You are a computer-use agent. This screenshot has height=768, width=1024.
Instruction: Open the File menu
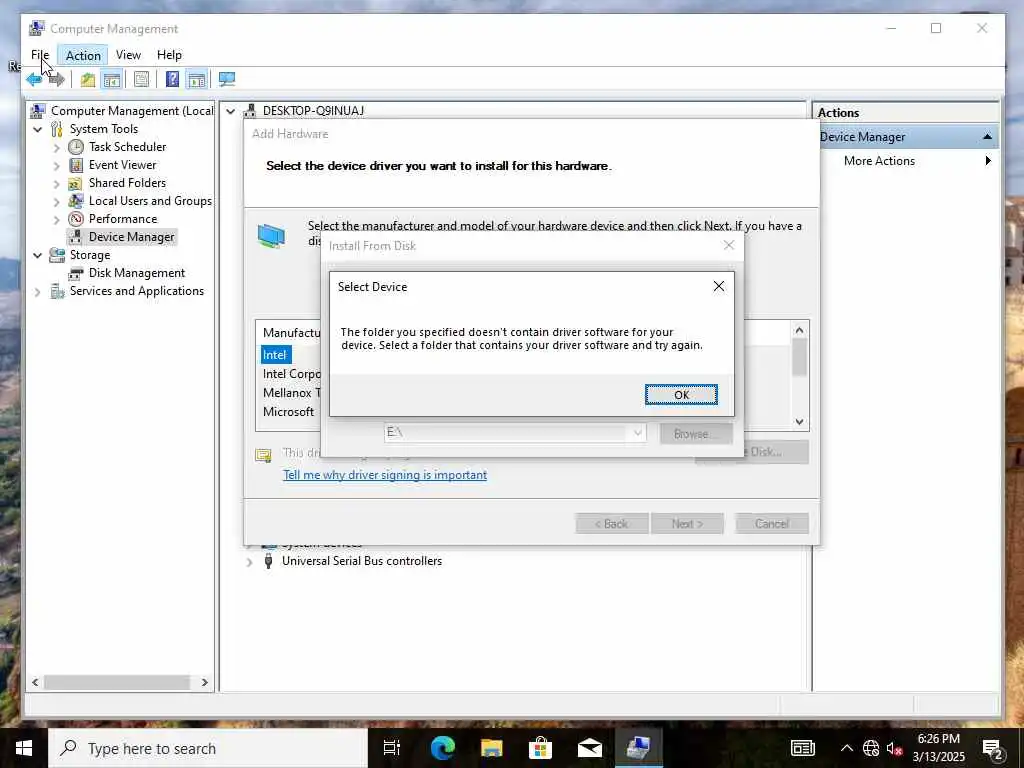40,55
